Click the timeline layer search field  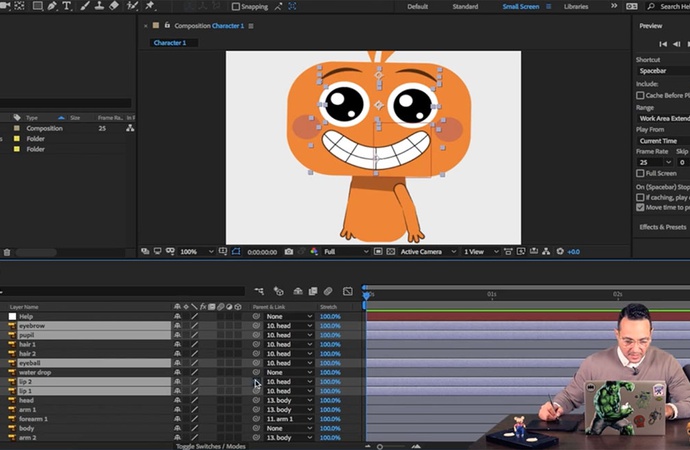point(122,291)
